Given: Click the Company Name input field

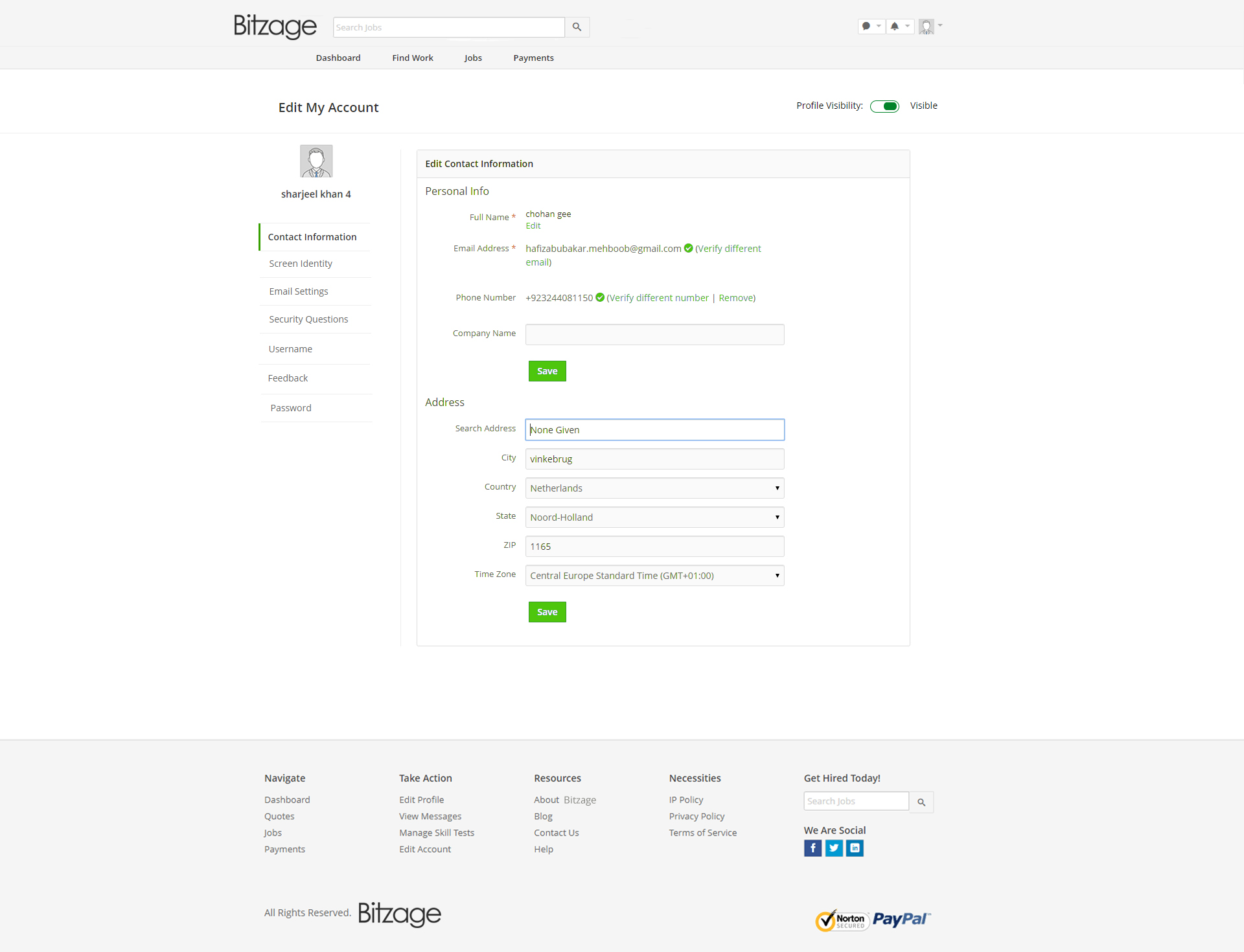Looking at the screenshot, I should (x=654, y=335).
